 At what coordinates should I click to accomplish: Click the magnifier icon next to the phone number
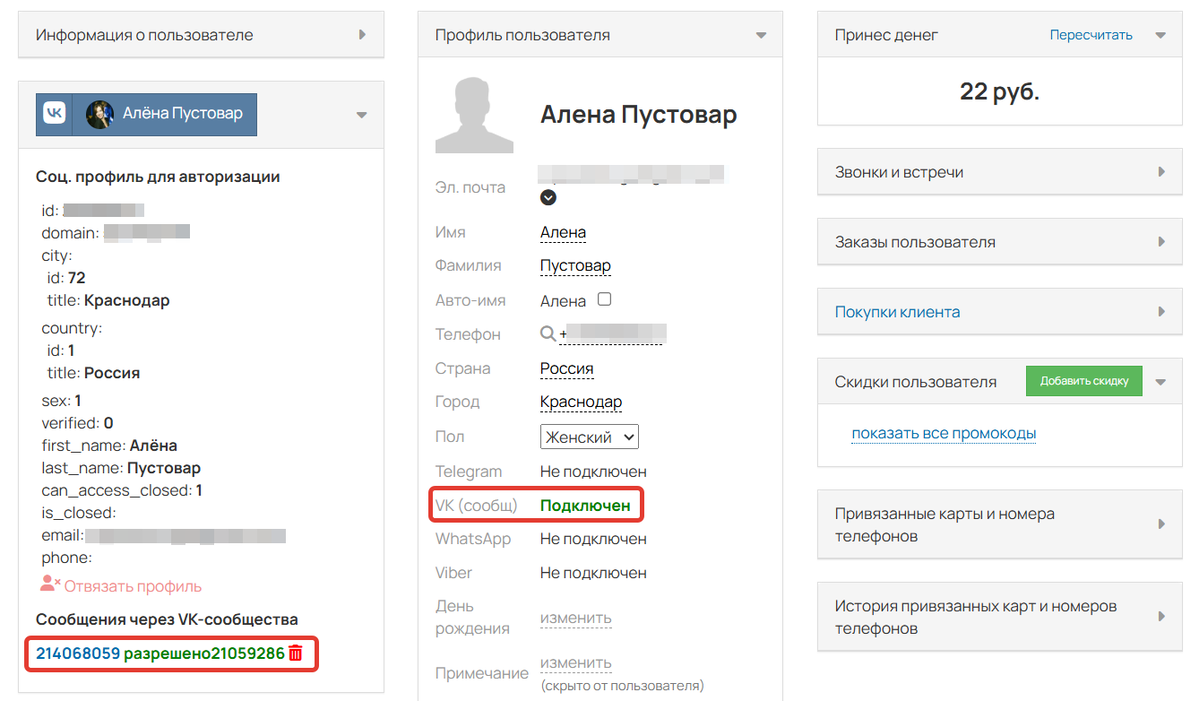pos(547,334)
